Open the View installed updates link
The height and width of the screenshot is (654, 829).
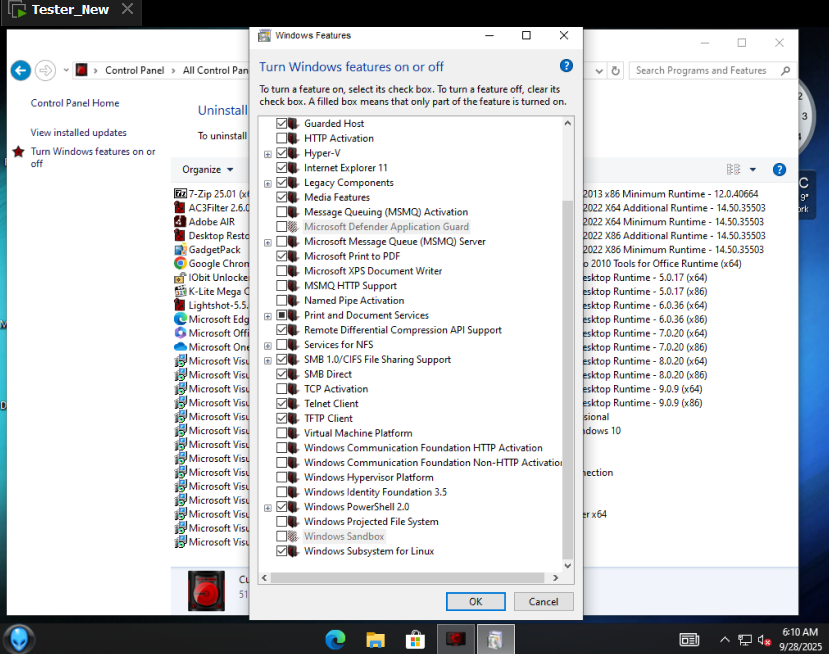pyautogui.click(x=78, y=132)
